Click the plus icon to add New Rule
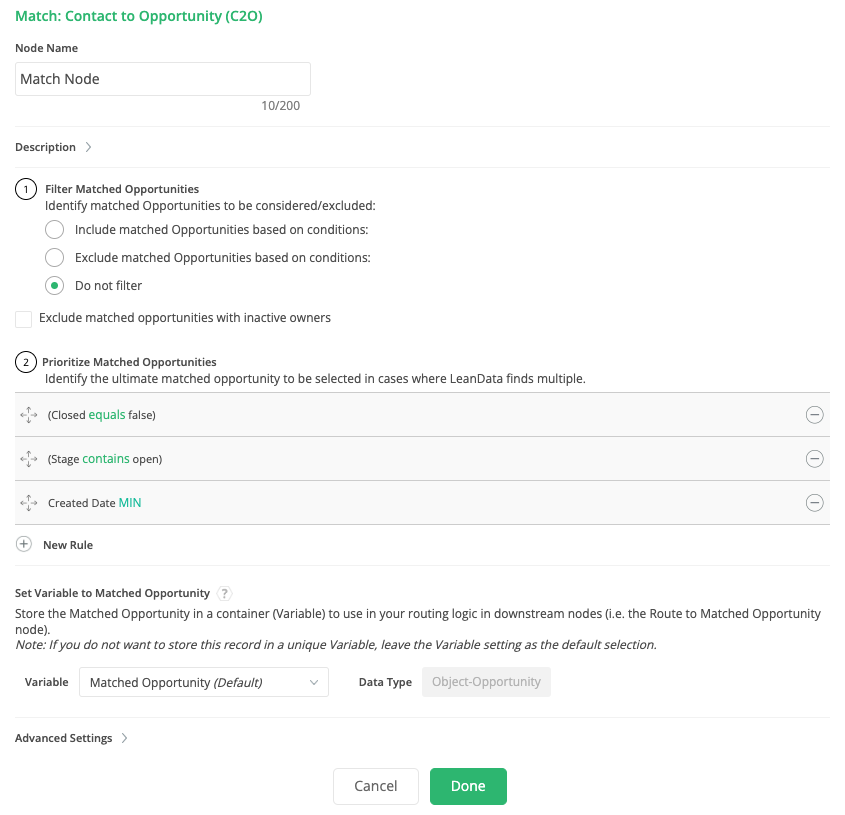Image resolution: width=845 pixels, height=815 pixels. point(24,545)
